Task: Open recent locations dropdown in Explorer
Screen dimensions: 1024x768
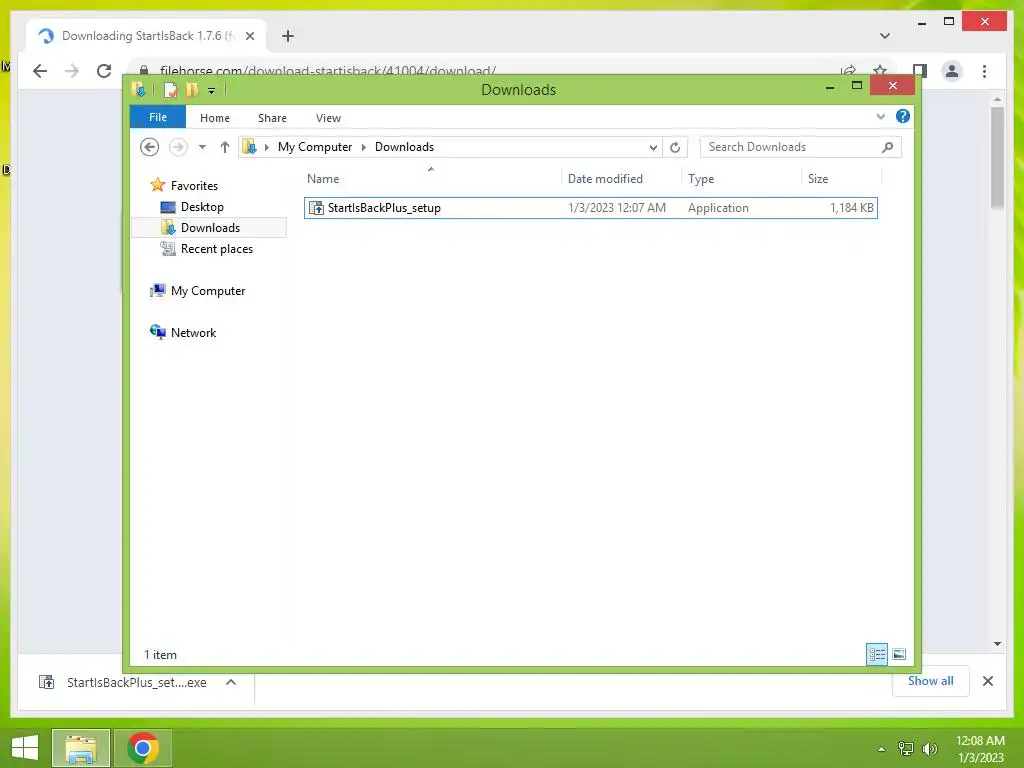Action: click(202, 147)
